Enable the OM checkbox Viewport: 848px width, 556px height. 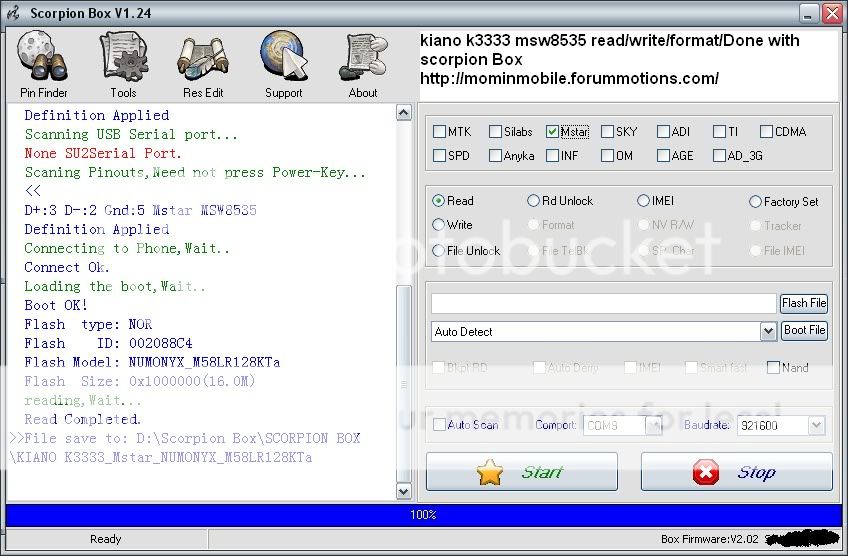(x=607, y=156)
